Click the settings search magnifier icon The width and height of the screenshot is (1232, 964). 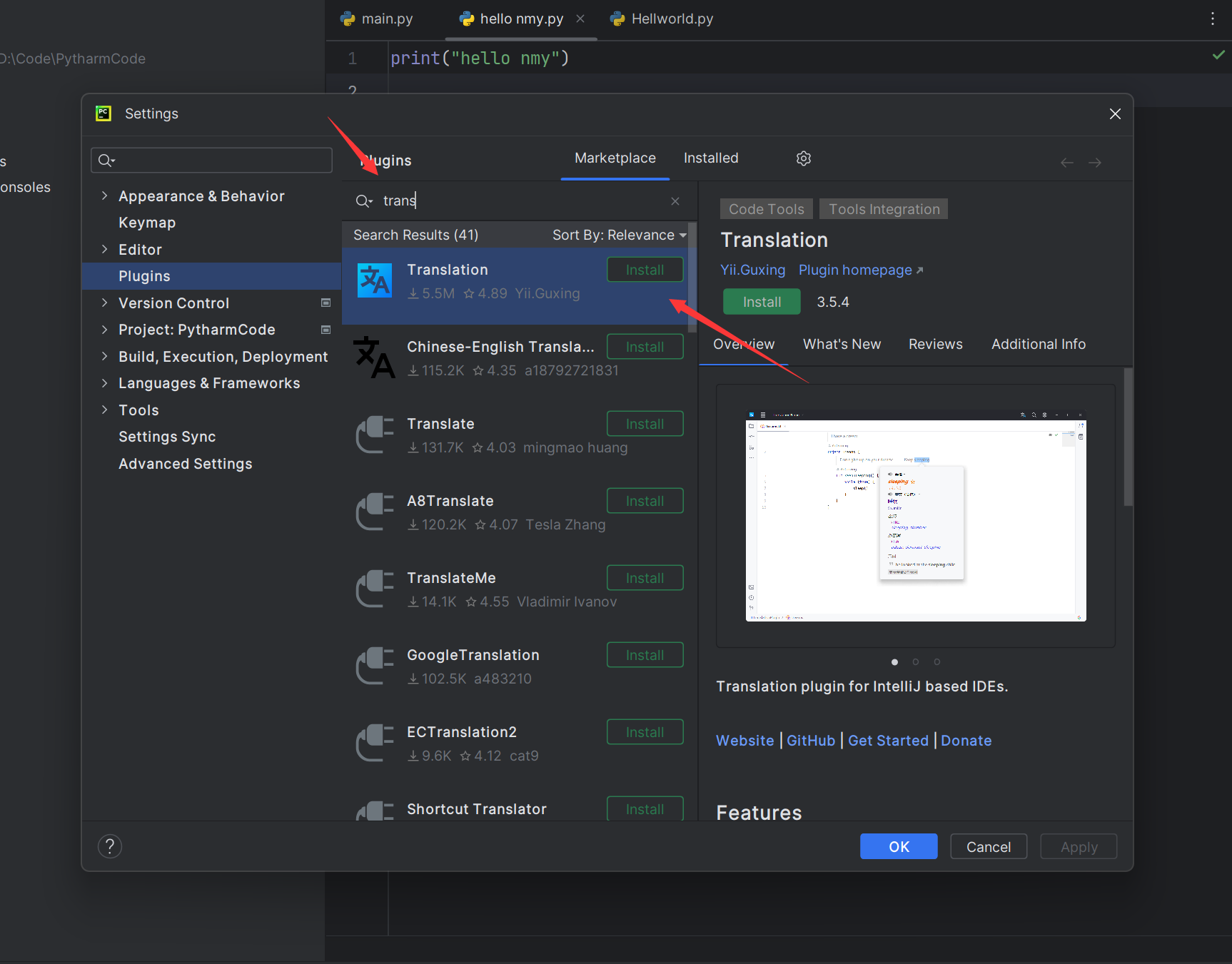click(106, 161)
